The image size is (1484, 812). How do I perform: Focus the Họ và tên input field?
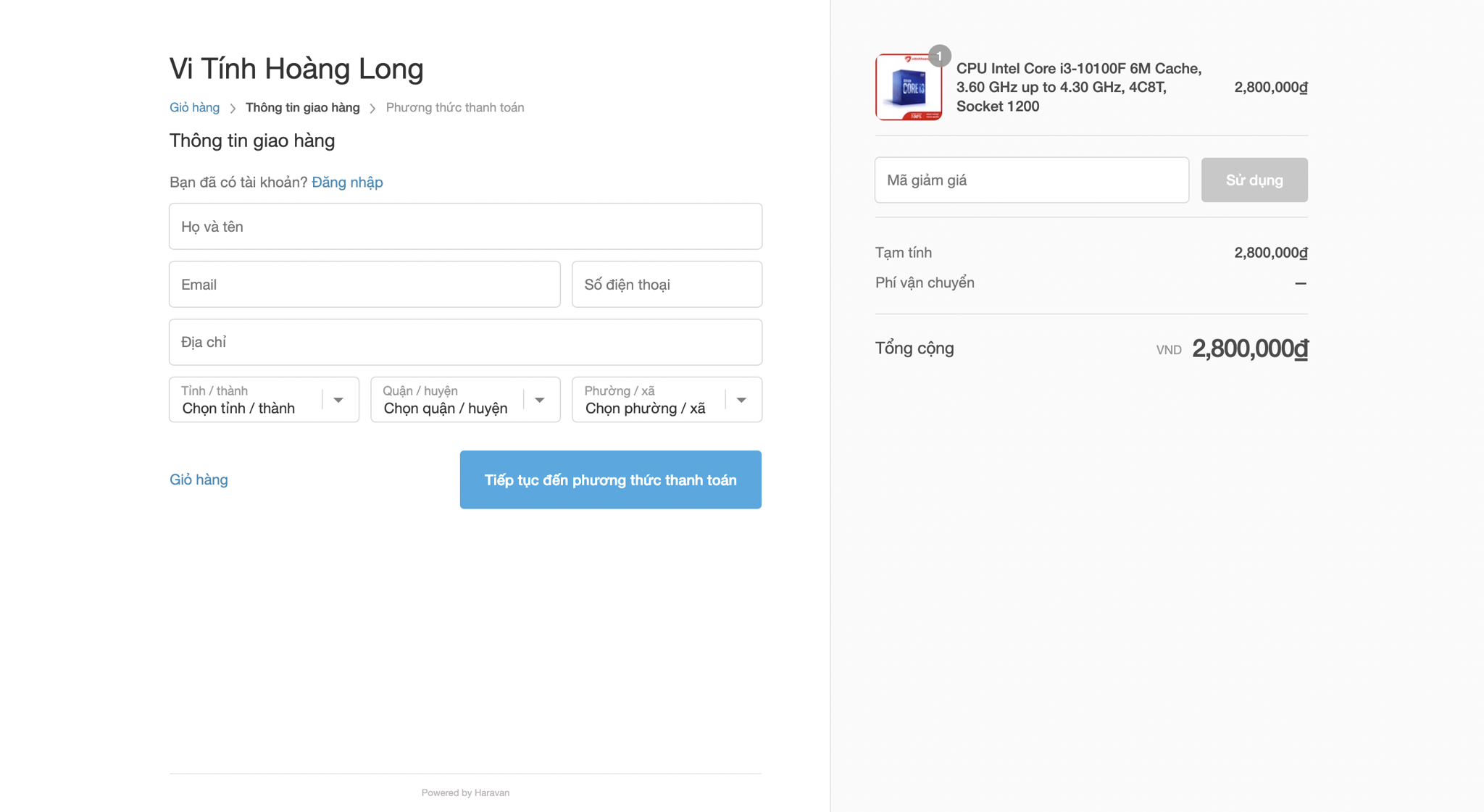click(465, 226)
